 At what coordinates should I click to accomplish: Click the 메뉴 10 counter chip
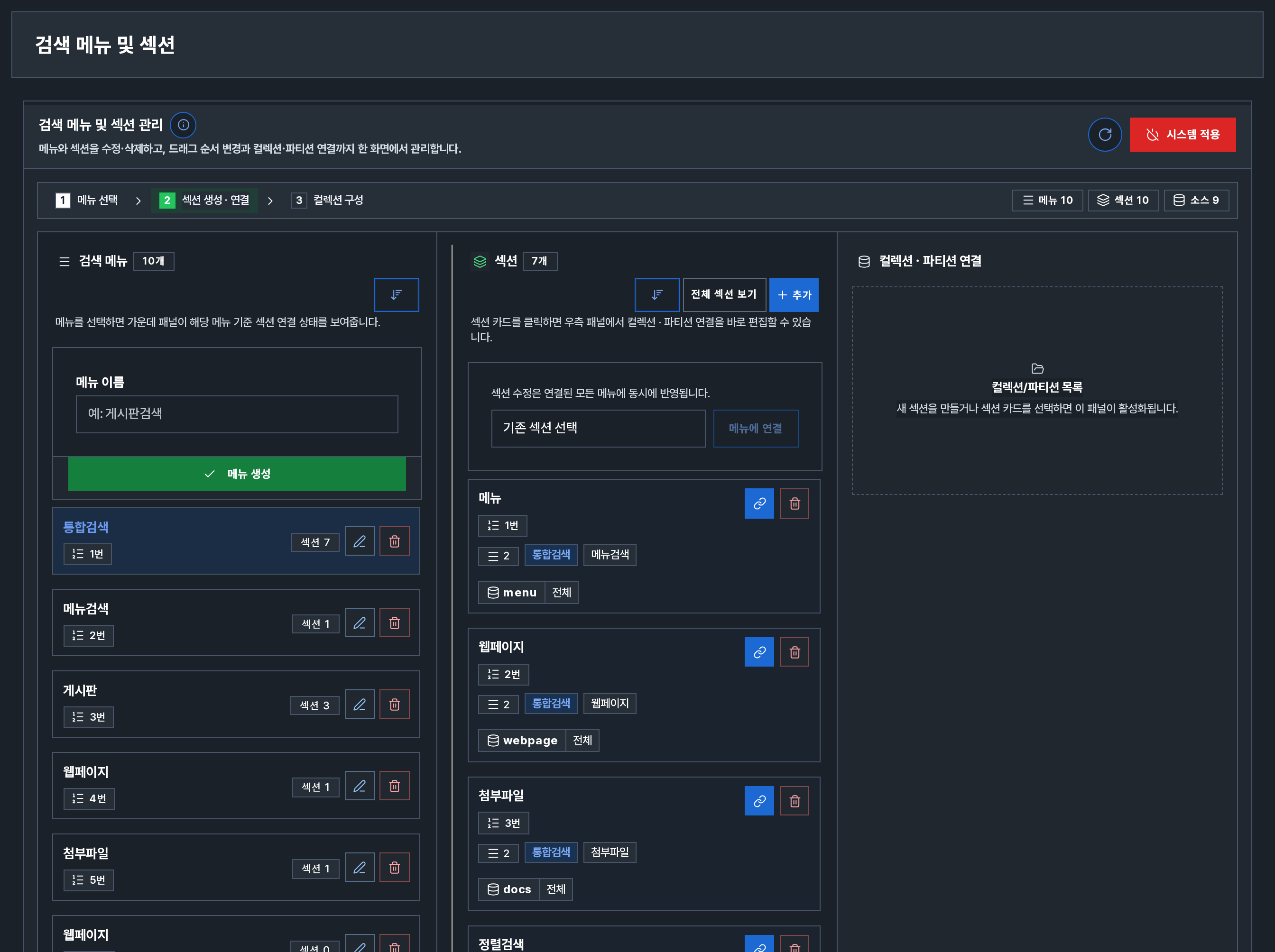1047,200
